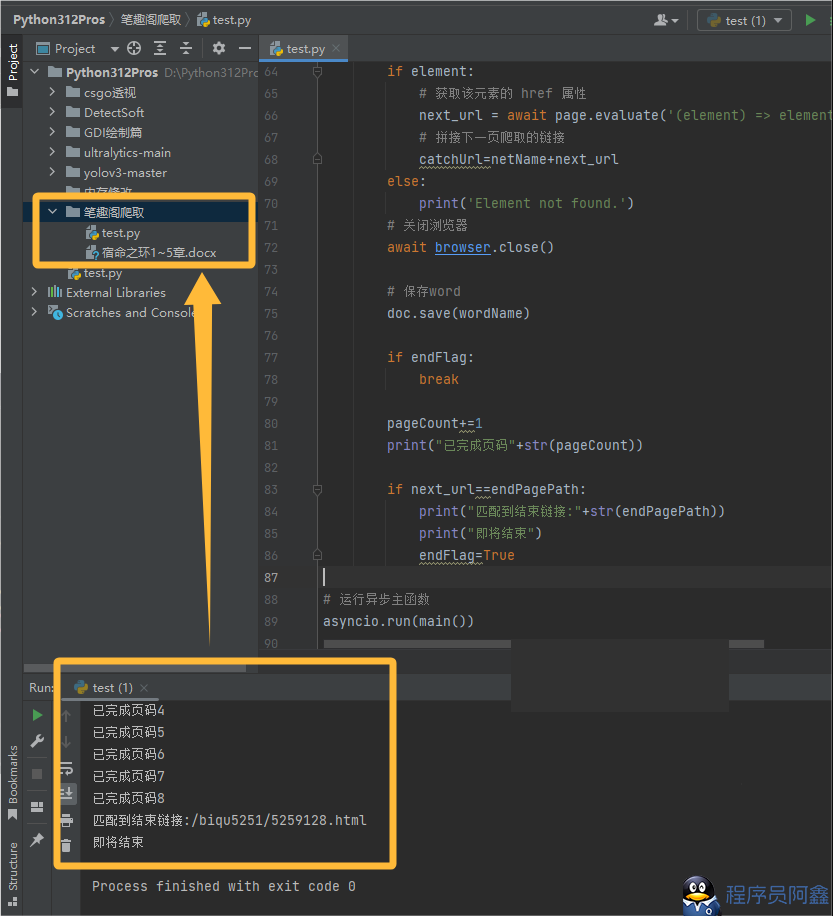Click the Python312Pros breadcrumb in the navigation bar
Image resolution: width=833 pixels, height=916 pixels.
pos(59,20)
